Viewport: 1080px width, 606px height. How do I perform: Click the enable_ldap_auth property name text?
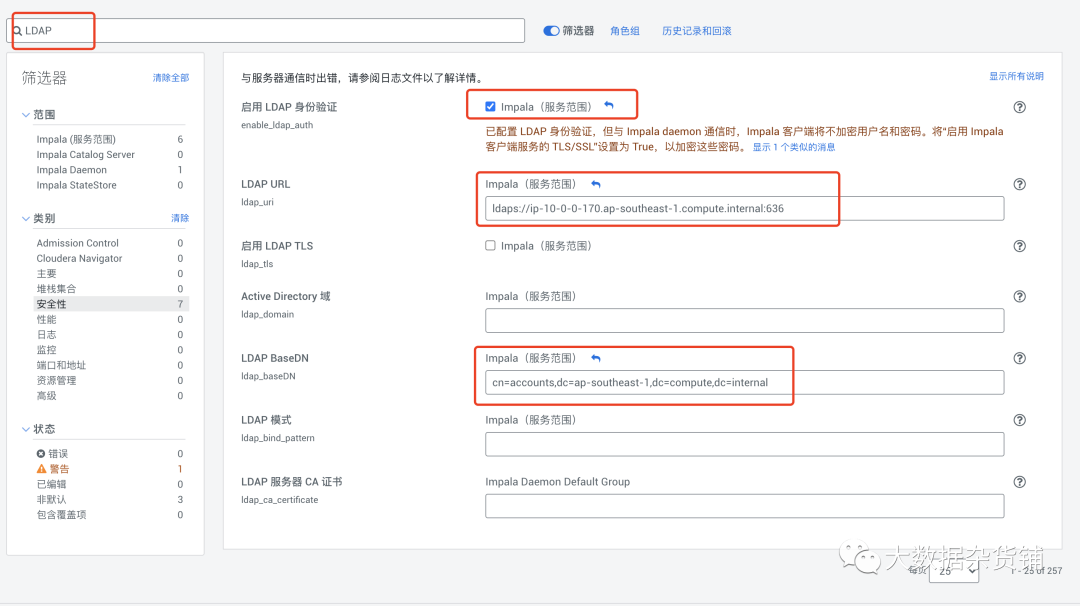click(x=277, y=125)
